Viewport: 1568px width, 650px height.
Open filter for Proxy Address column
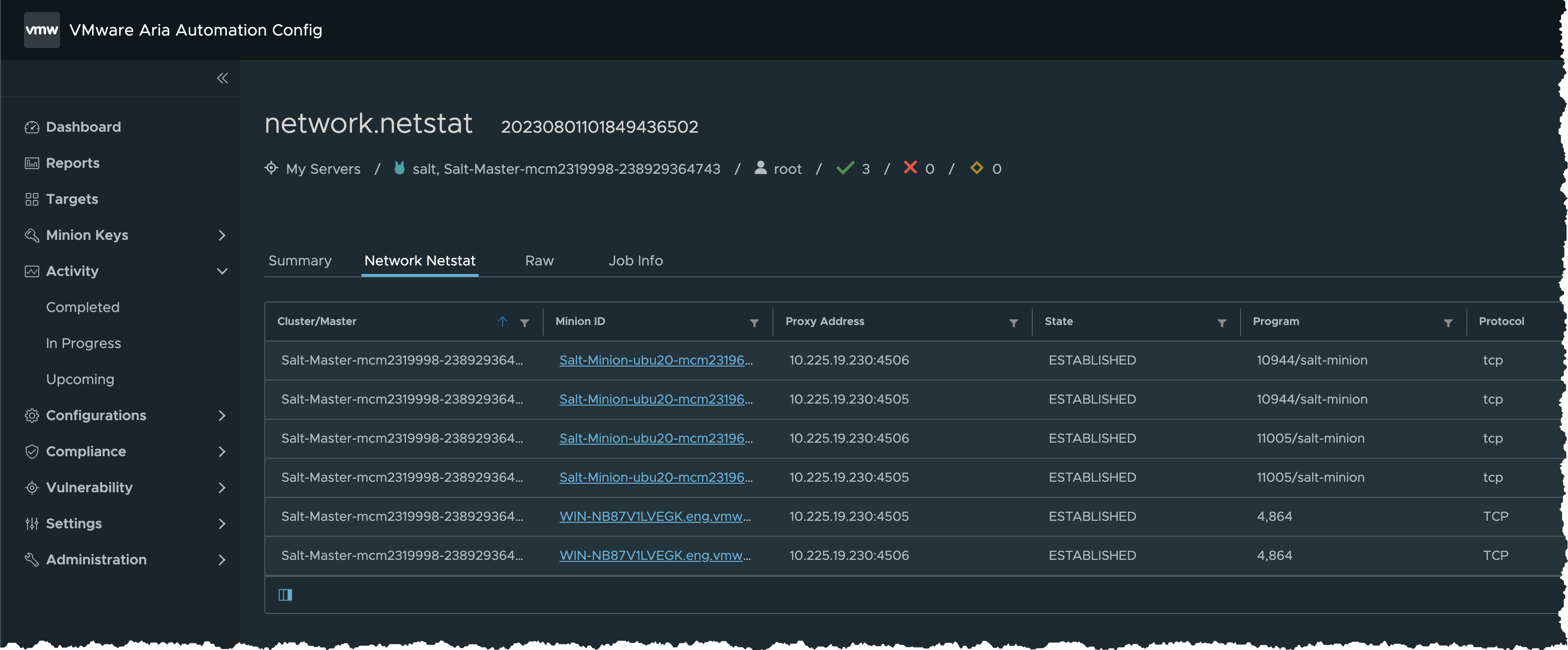coord(1013,323)
